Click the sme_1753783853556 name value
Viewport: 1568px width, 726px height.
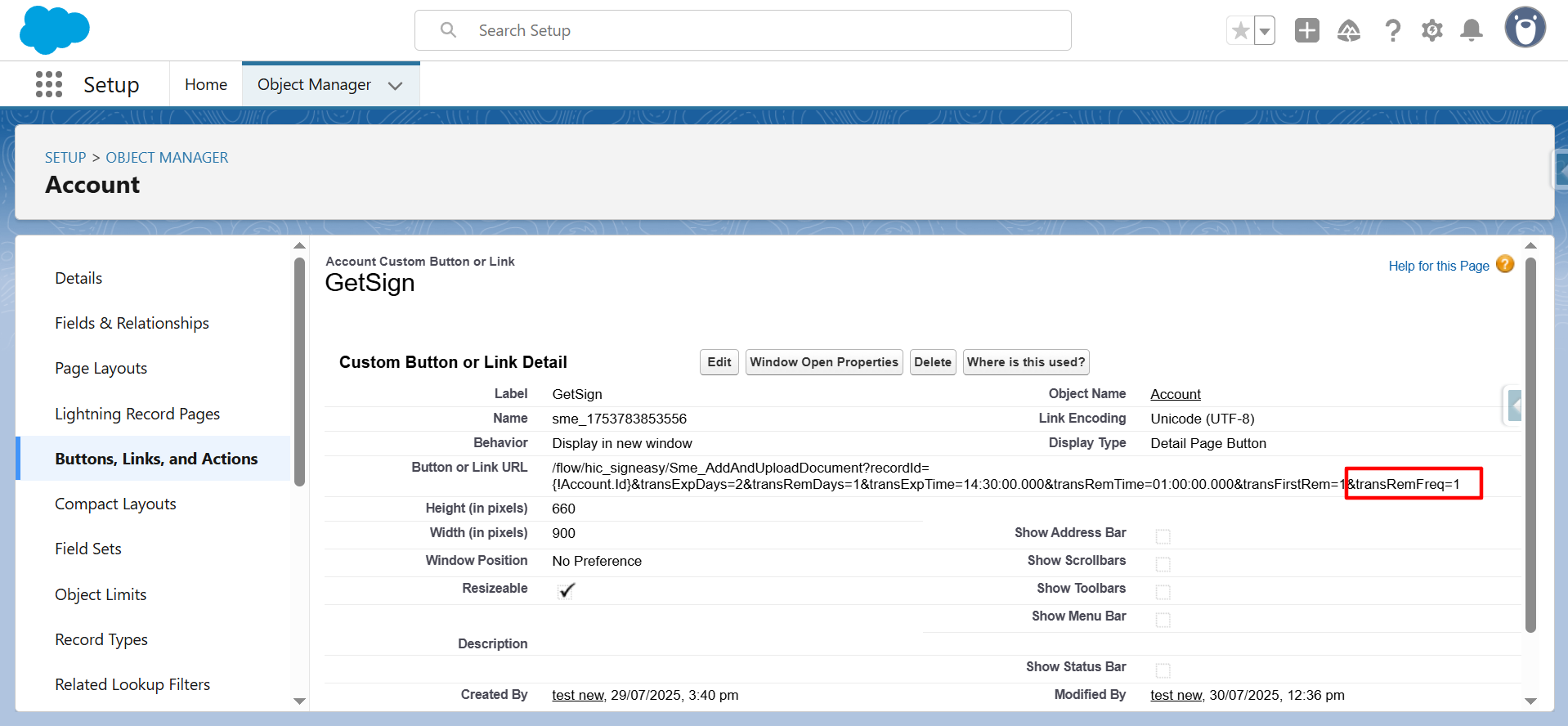point(619,419)
